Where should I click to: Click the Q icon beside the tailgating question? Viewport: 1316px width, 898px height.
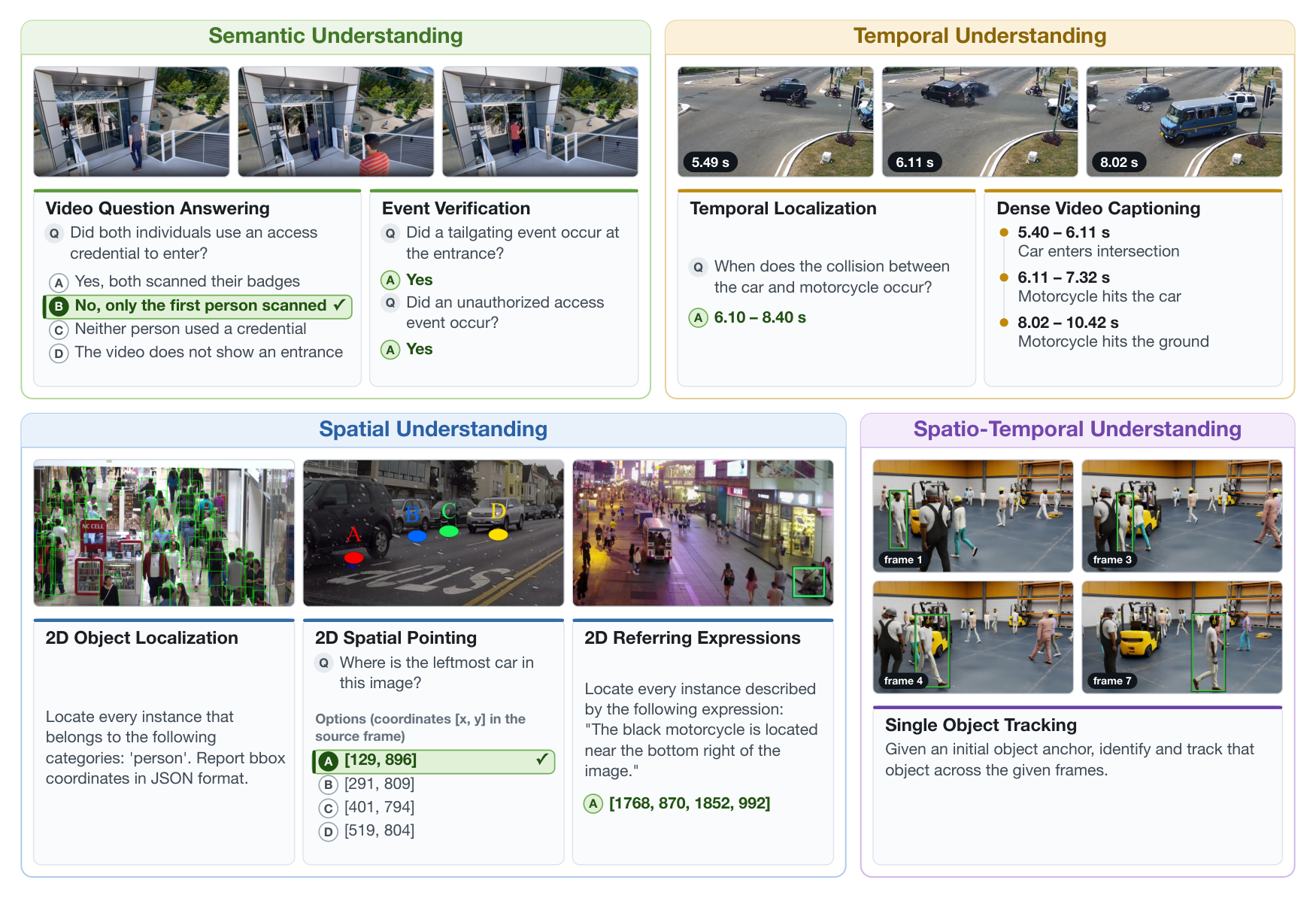pos(390,233)
